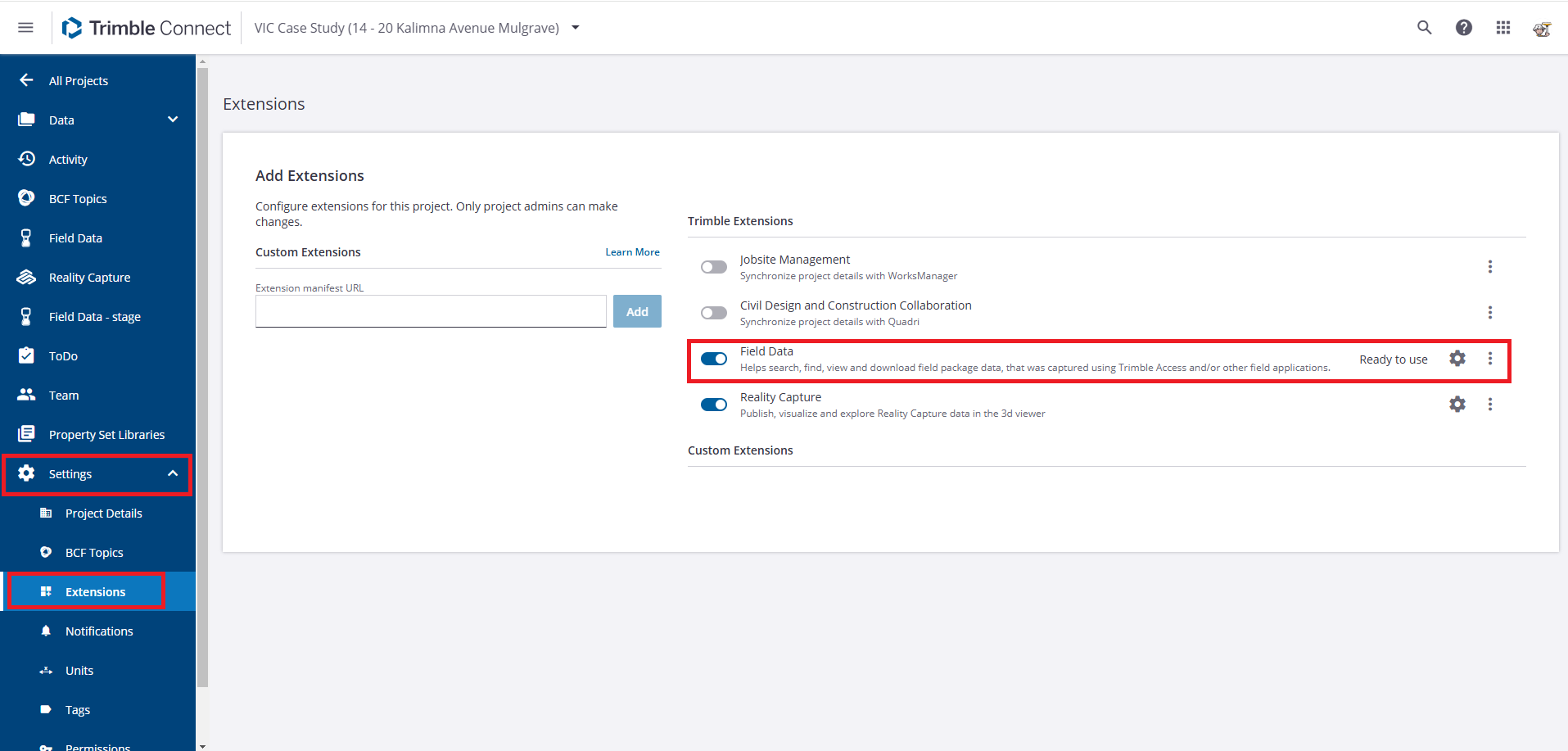This screenshot has height=751, width=1568.
Task: Open Civil Design more options menu
Action: tap(1490, 313)
